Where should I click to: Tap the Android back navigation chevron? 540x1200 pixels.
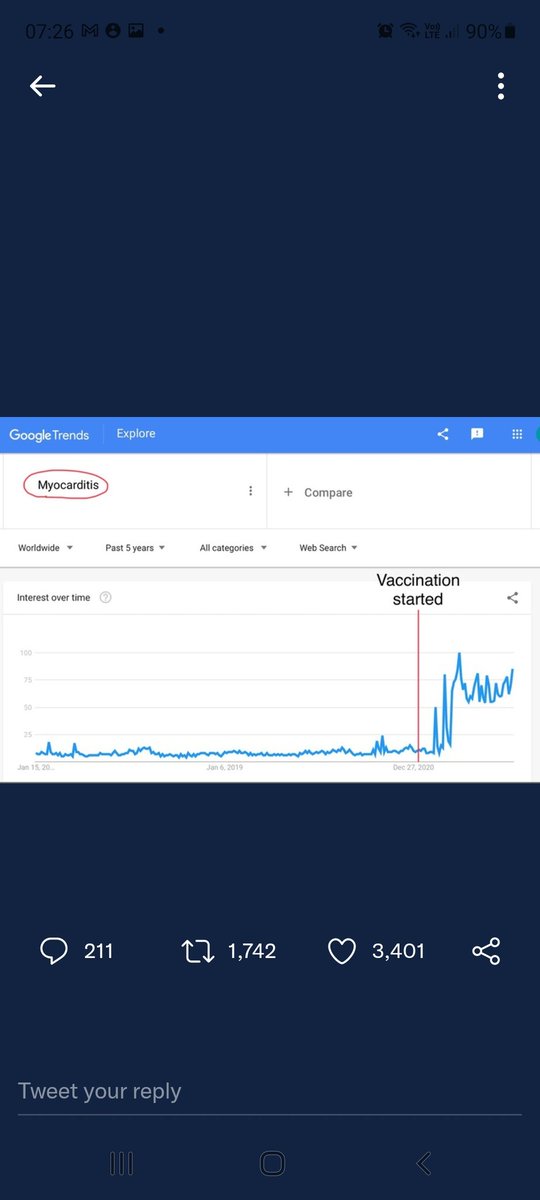click(x=423, y=1163)
